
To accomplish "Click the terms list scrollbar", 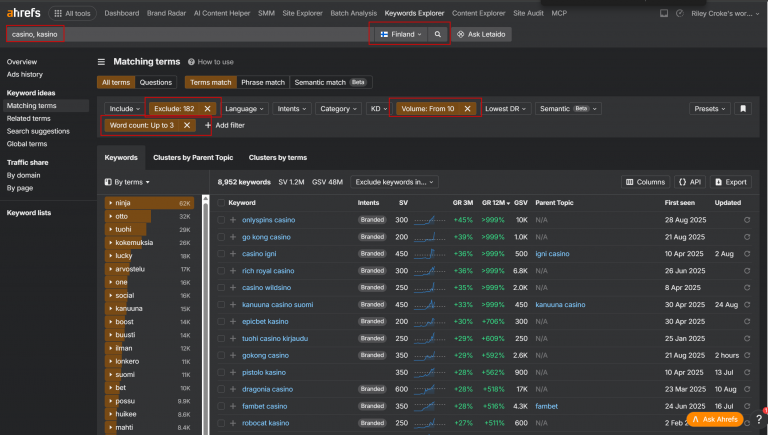I will pyautogui.click(x=205, y=314).
